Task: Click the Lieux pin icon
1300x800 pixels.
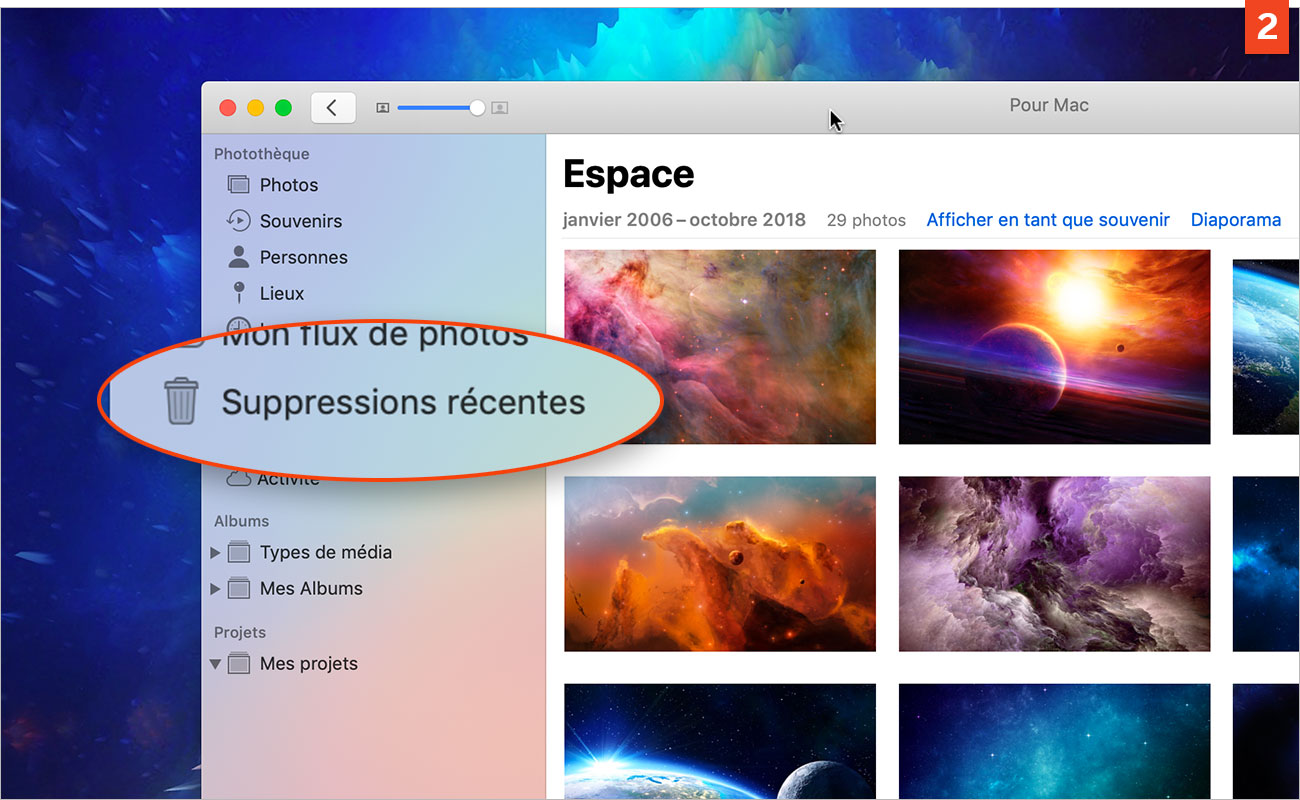Action: point(238,293)
